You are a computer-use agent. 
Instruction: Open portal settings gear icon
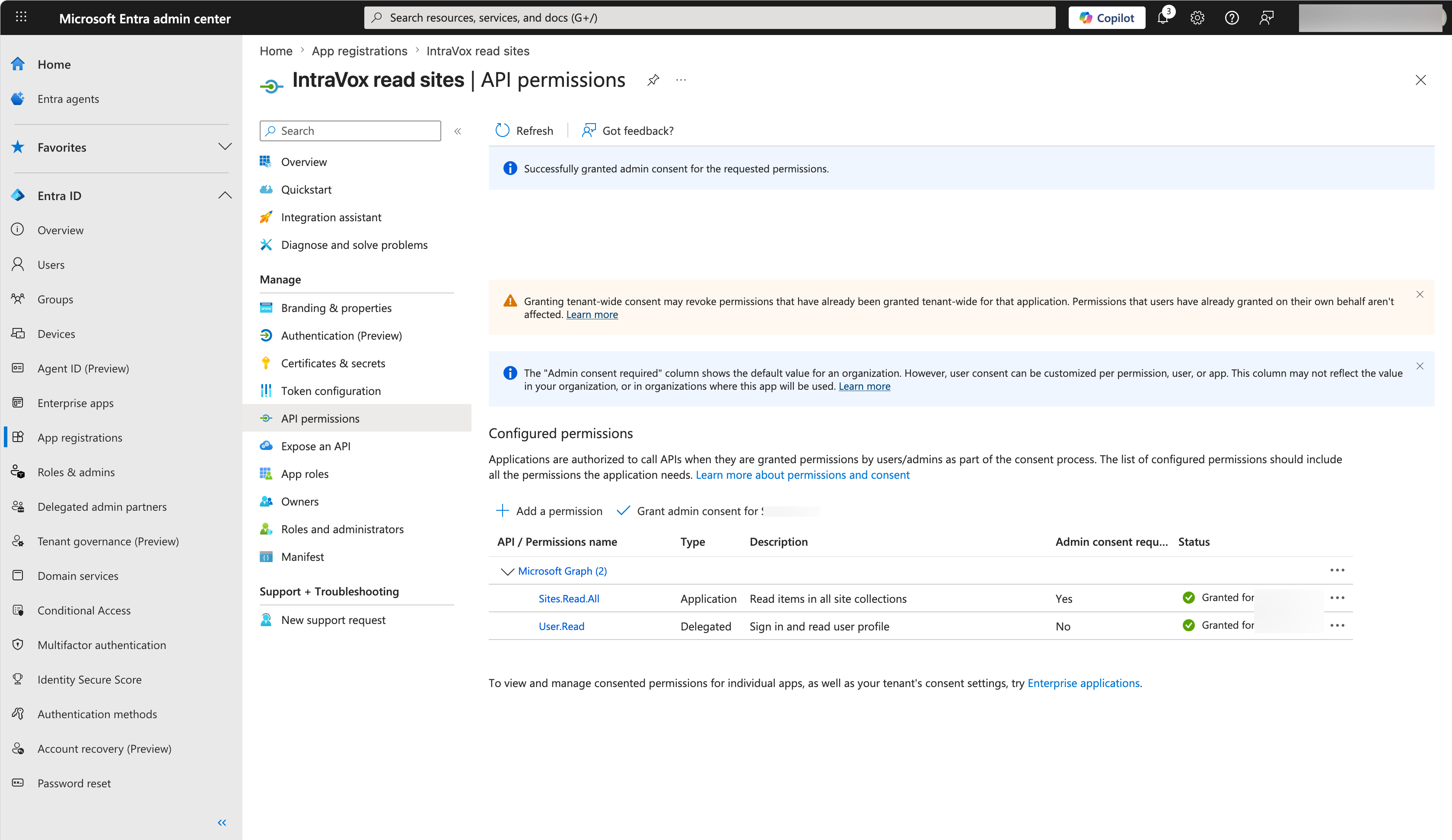pos(1197,18)
